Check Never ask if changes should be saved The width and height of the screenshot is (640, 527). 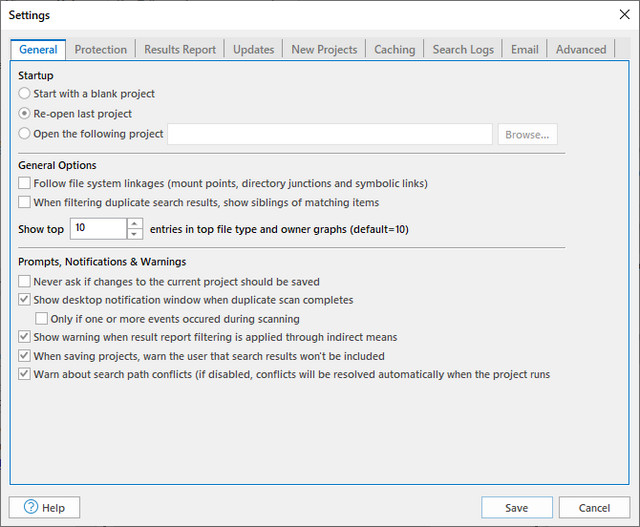[25, 282]
